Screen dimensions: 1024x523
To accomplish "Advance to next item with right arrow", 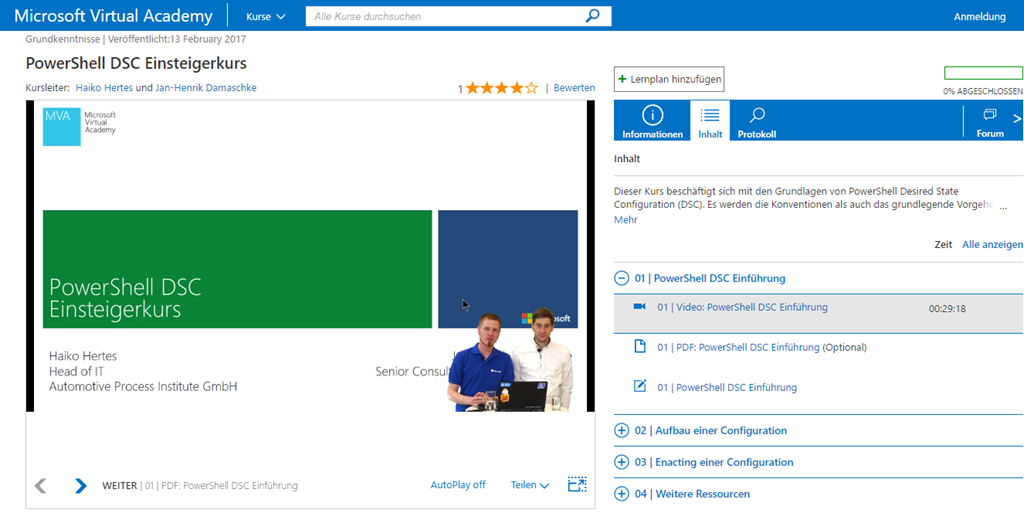I will point(80,486).
